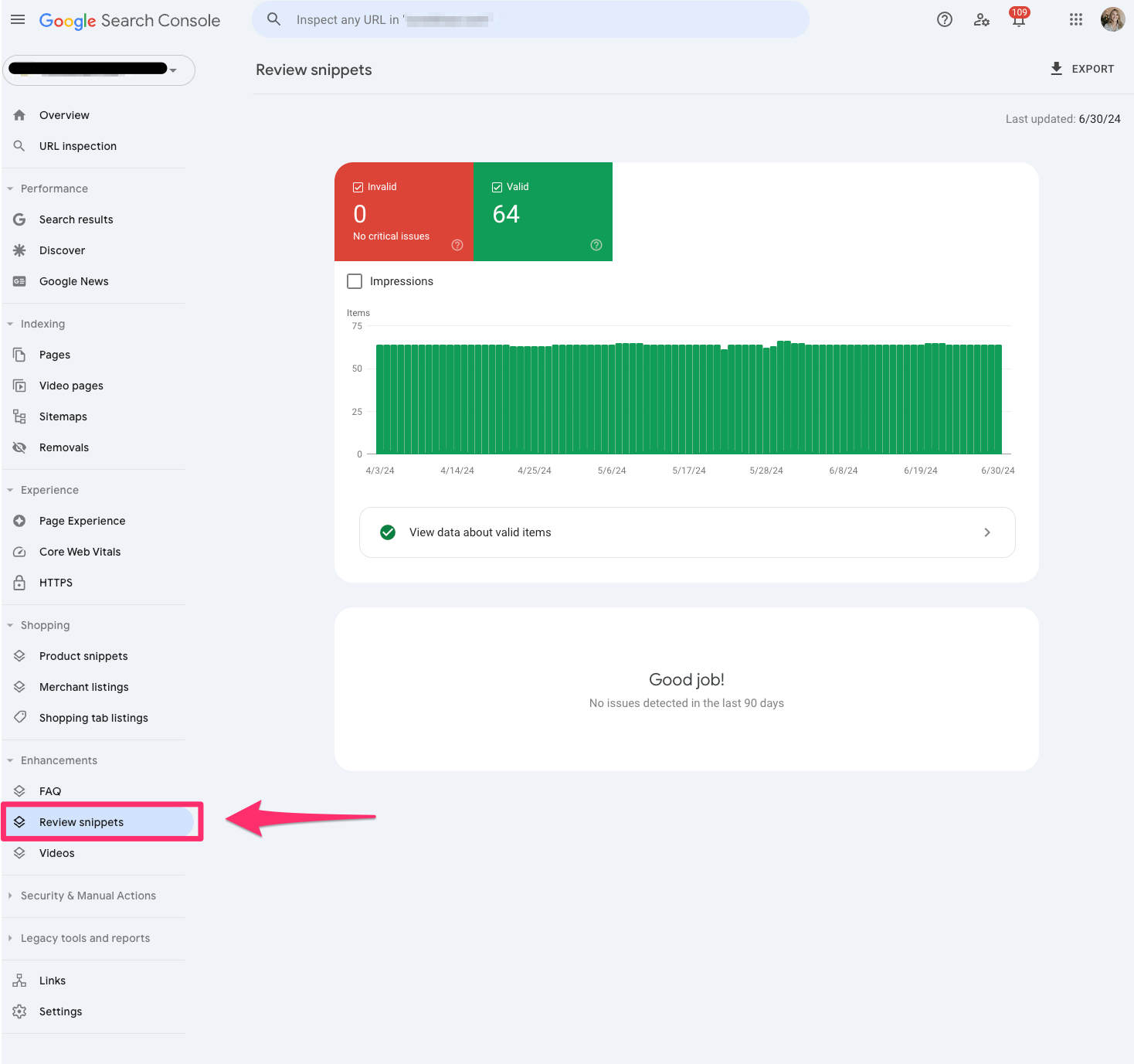Viewport: 1134px width, 1064px height.
Task: Expand the Security & Manual Actions section
Action: pos(88,896)
